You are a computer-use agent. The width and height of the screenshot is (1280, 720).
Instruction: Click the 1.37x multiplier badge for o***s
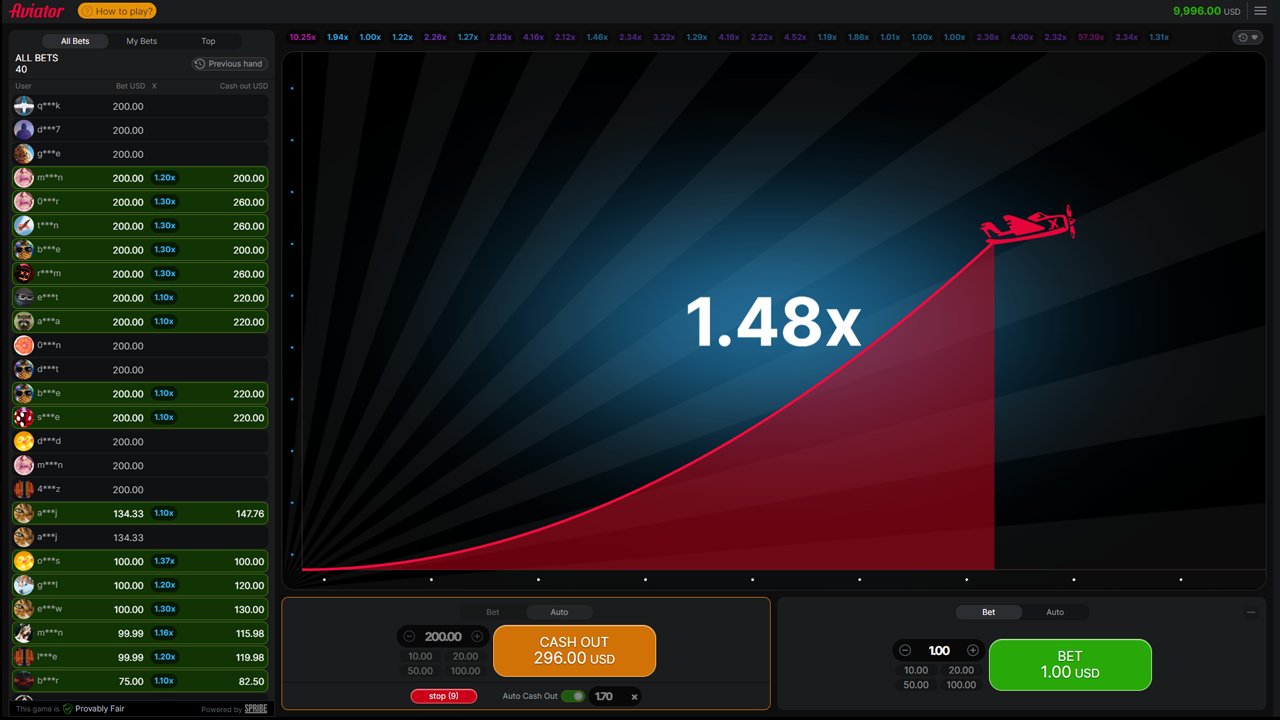point(165,562)
